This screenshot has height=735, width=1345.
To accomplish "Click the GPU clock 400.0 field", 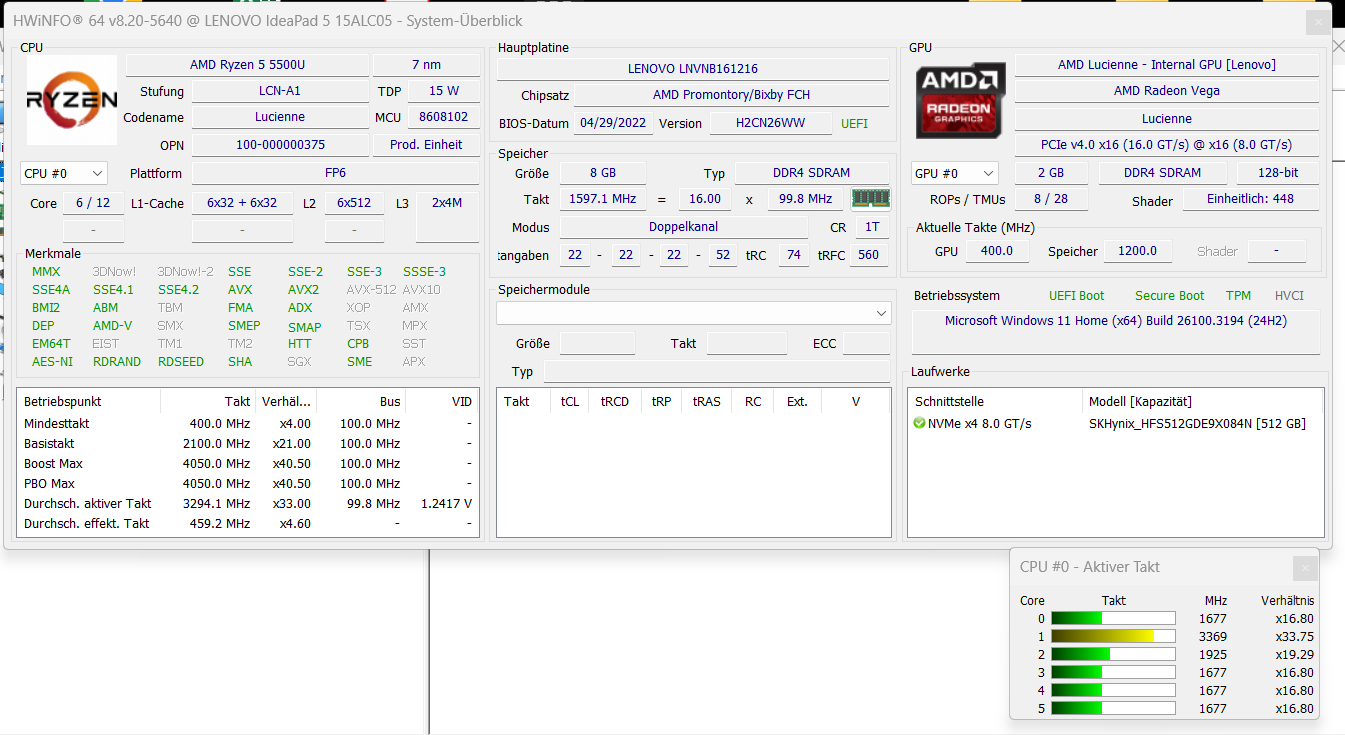I will coord(996,251).
